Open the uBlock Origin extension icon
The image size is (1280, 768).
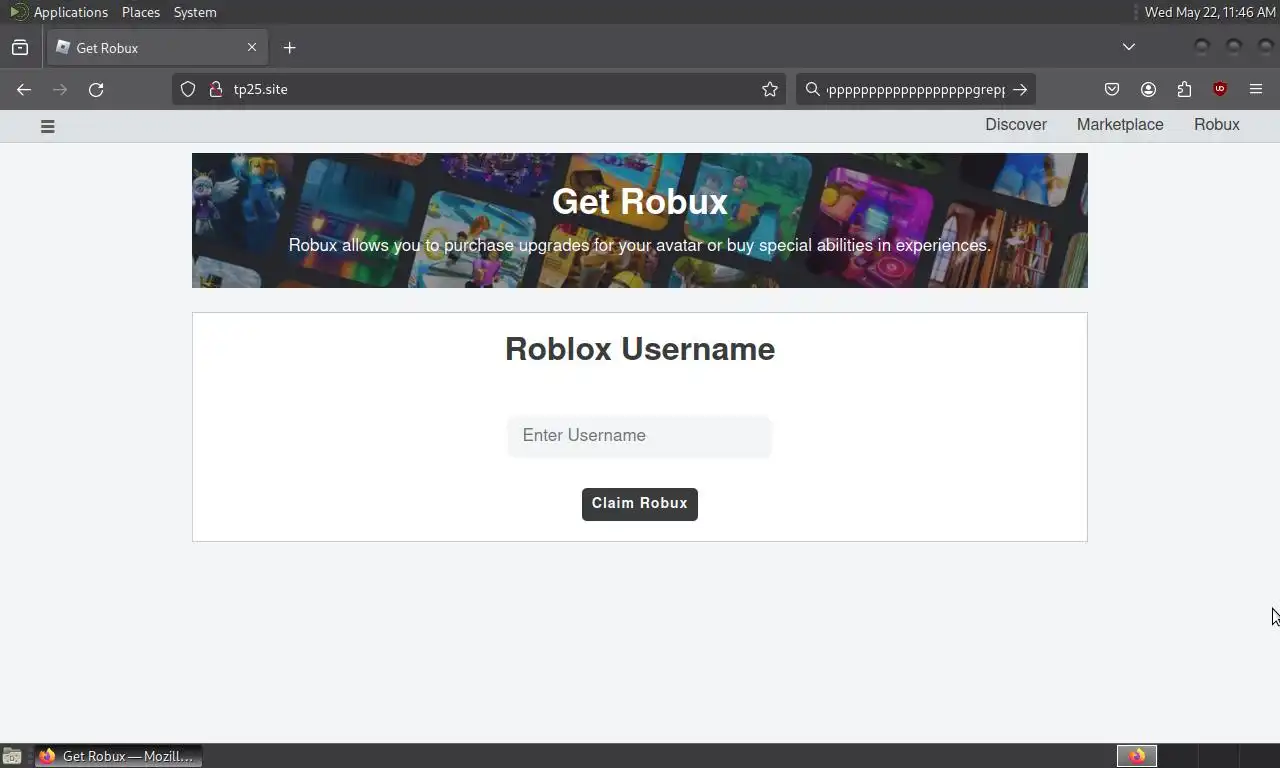coord(1220,89)
